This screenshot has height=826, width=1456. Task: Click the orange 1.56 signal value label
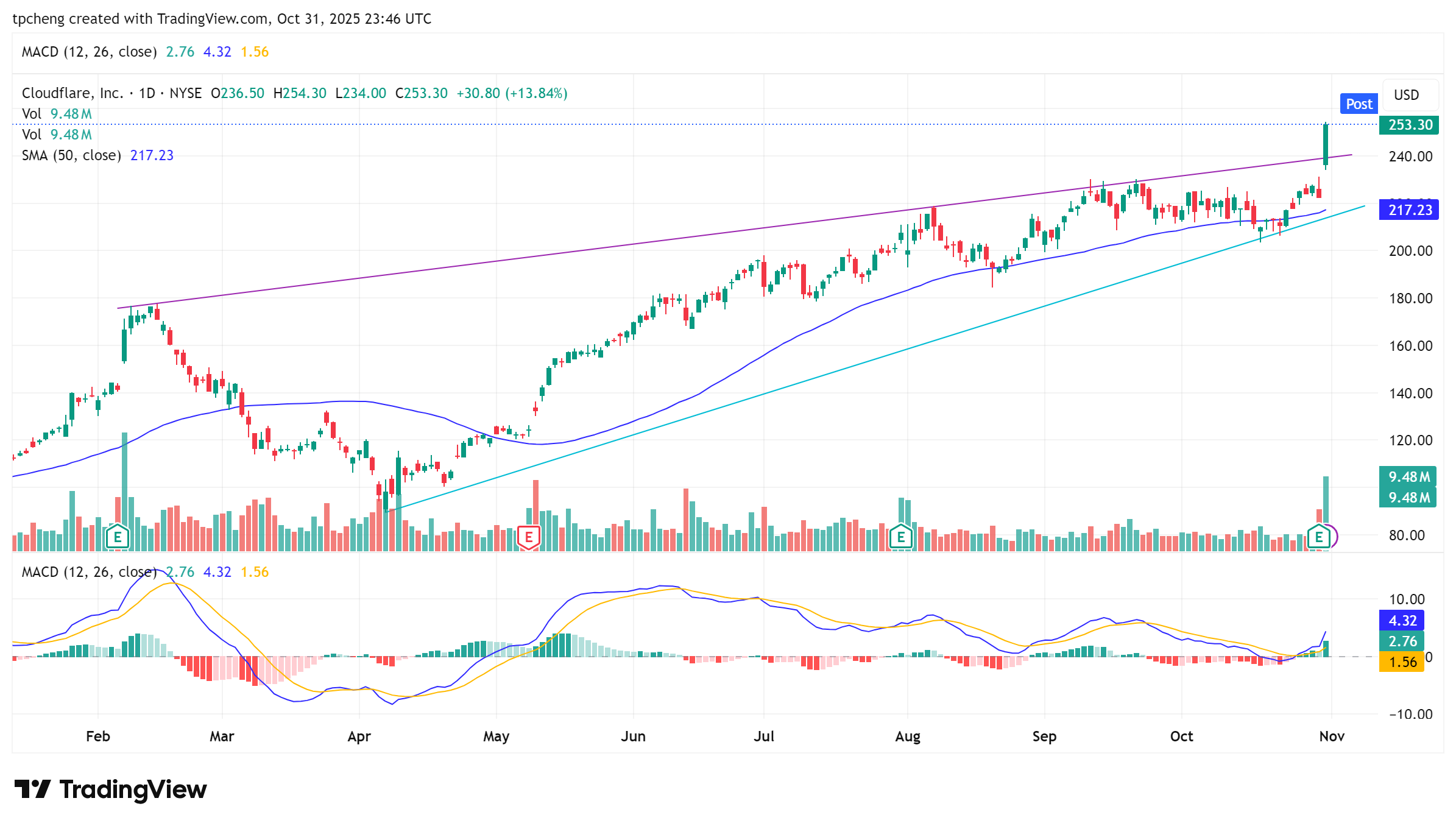pos(1401,662)
